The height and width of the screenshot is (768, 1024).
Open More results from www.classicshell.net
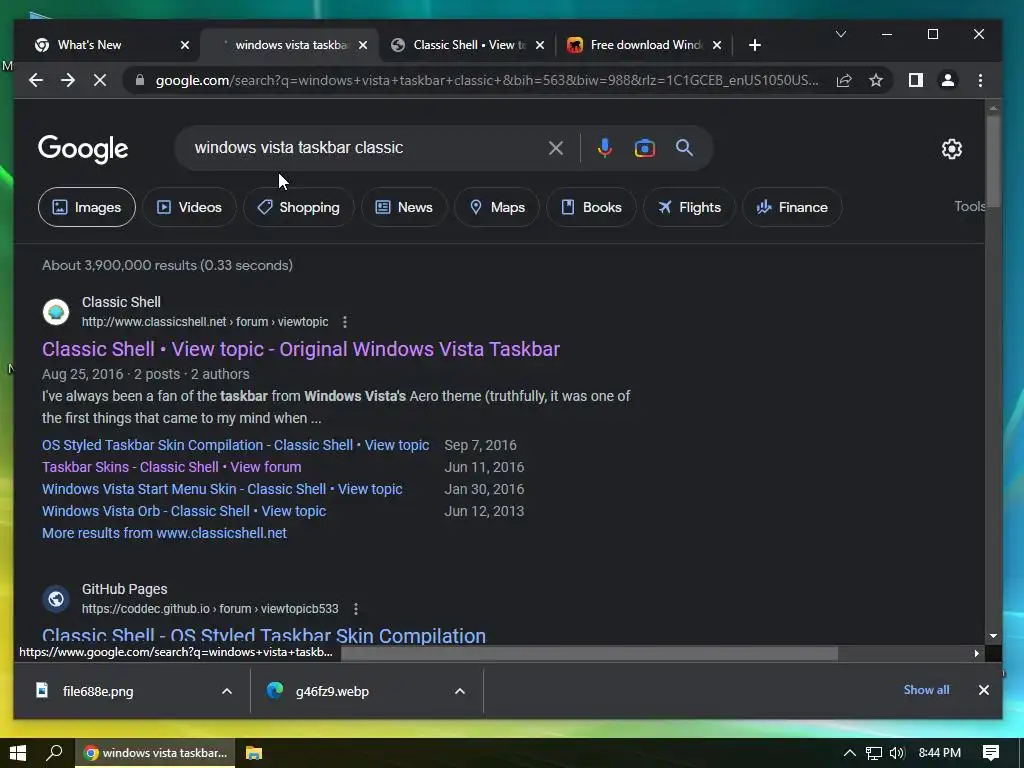[x=165, y=533]
